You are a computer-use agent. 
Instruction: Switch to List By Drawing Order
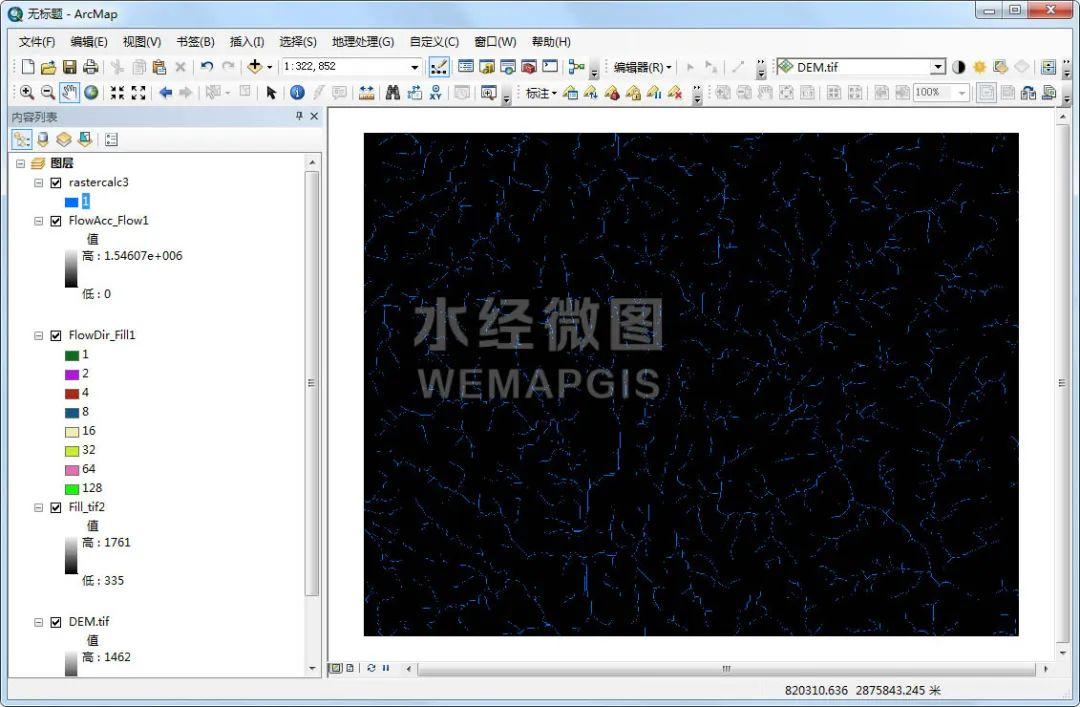(x=22, y=140)
